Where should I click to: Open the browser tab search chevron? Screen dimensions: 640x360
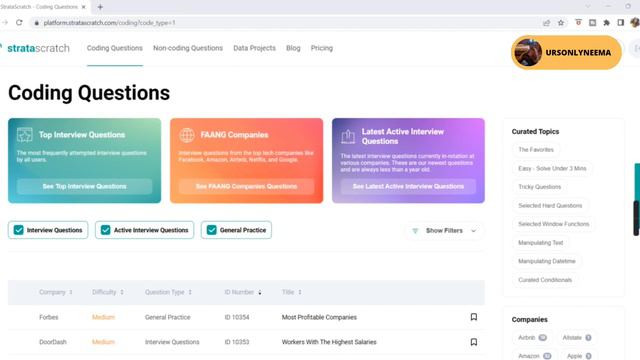click(x=588, y=7)
